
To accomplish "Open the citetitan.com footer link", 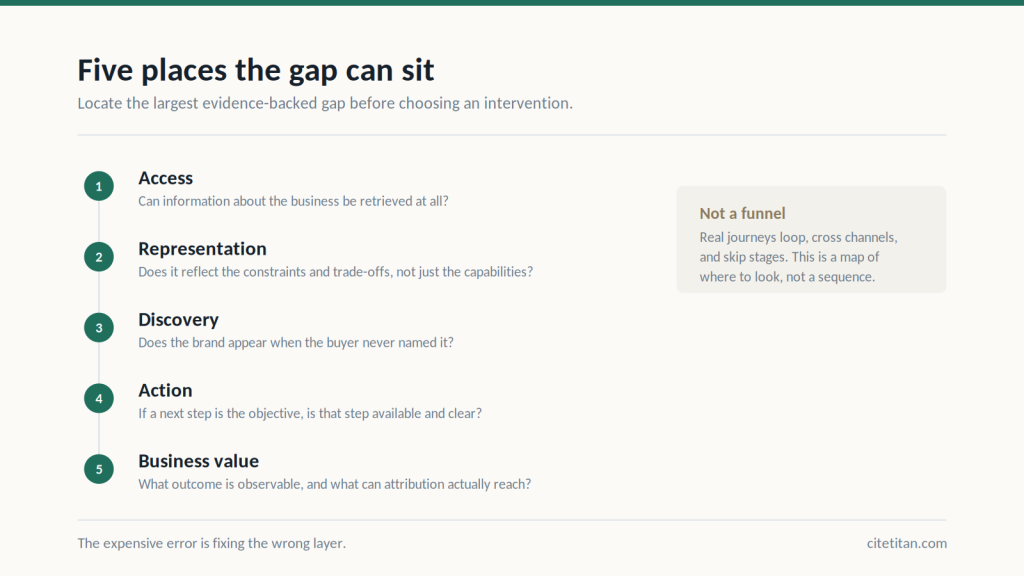I will point(906,543).
